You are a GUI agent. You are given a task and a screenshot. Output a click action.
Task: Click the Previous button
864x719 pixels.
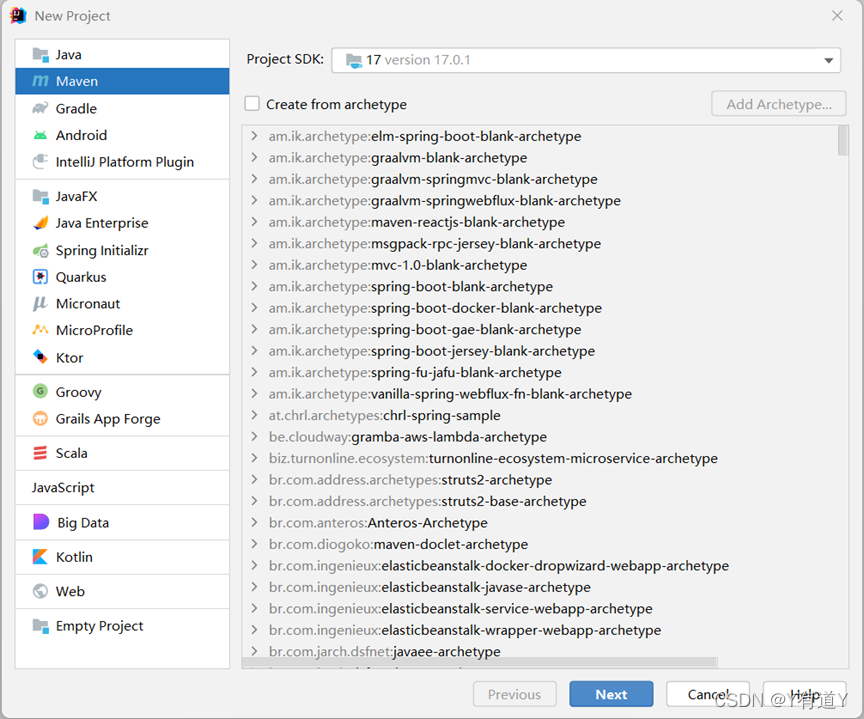pyautogui.click(x=514, y=694)
